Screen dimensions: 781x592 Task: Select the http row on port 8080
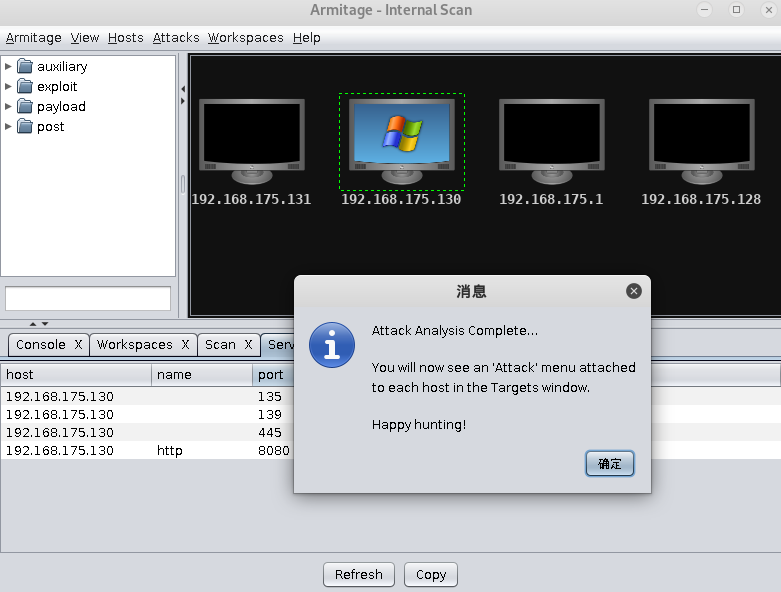coord(147,450)
